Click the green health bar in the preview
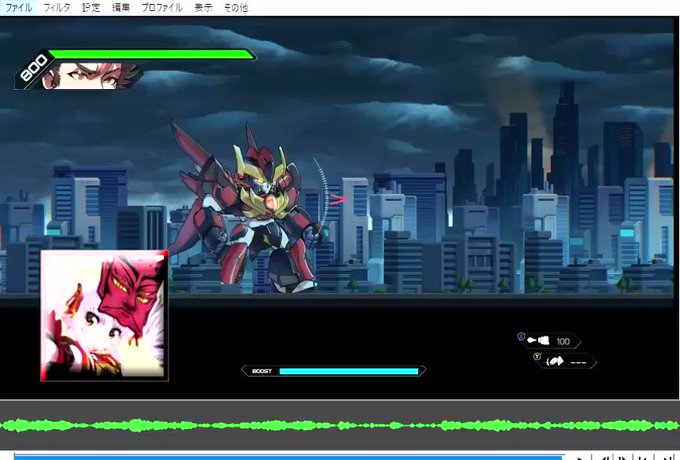Image resolution: width=680 pixels, height=460 pixels. (x=152, y=55)
